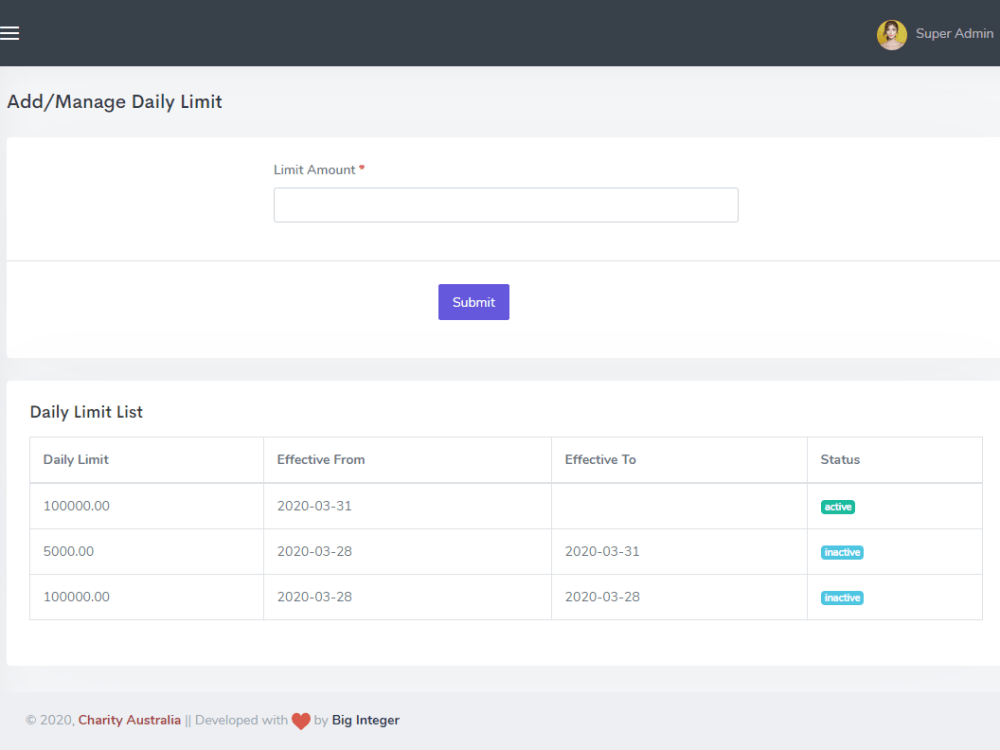Screen dimensions: 1000x750
Task: Select the 2020-03-31 Effective To cell
Action: (x=679, y=552)
